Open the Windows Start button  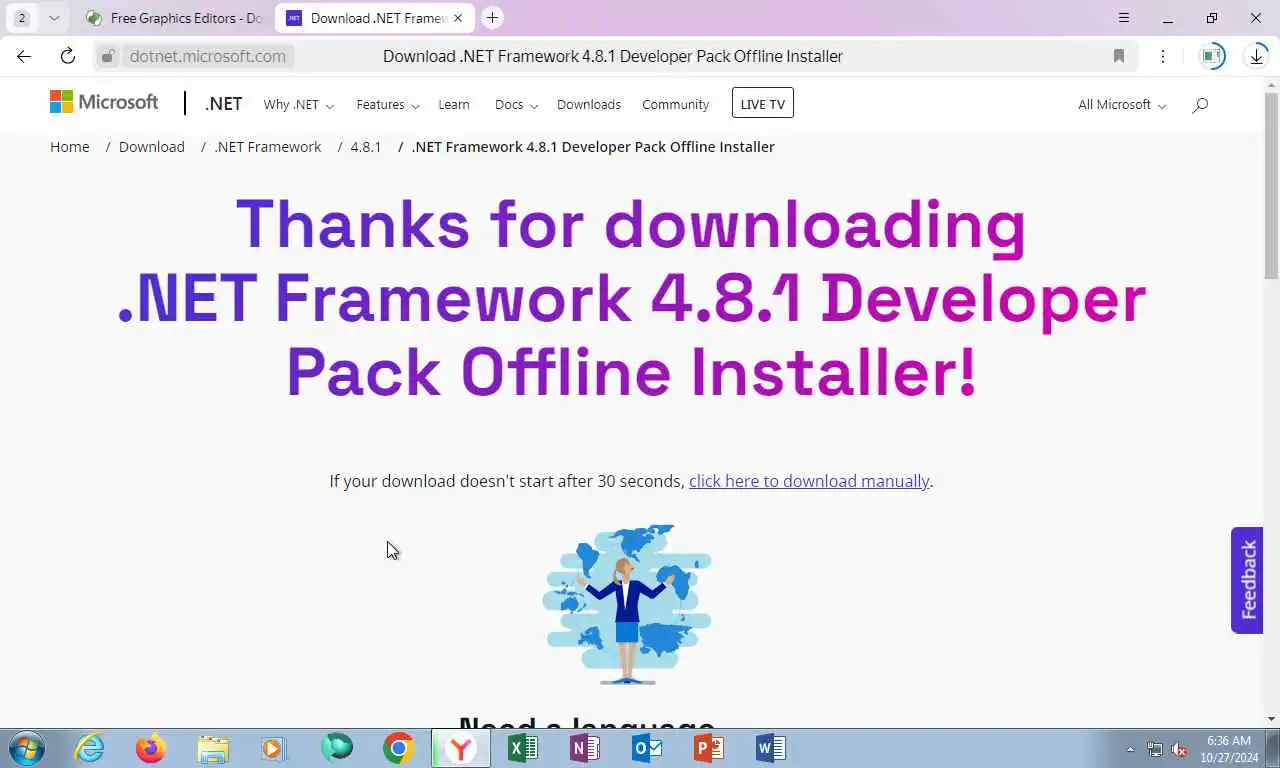(x=25, y=748)
